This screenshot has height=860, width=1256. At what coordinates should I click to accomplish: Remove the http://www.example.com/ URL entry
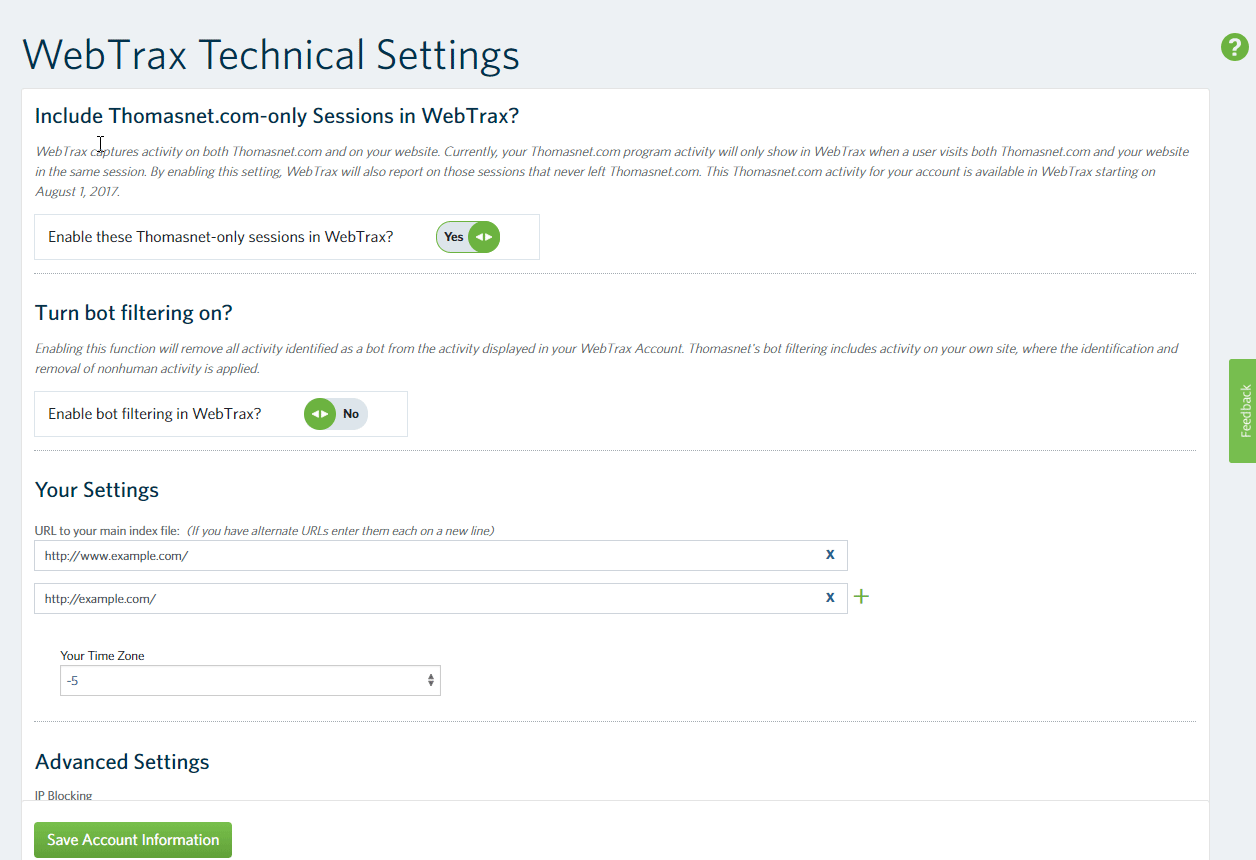tap(830, 555)
